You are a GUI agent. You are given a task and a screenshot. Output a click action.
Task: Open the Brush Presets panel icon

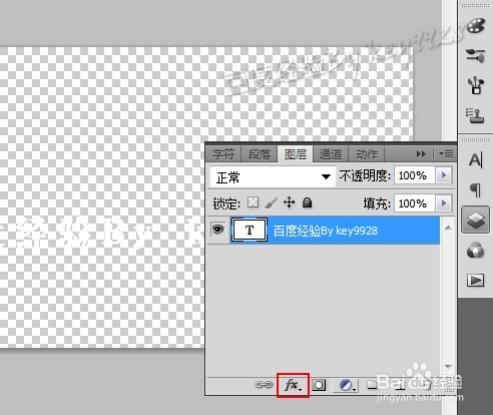[475, 55]
